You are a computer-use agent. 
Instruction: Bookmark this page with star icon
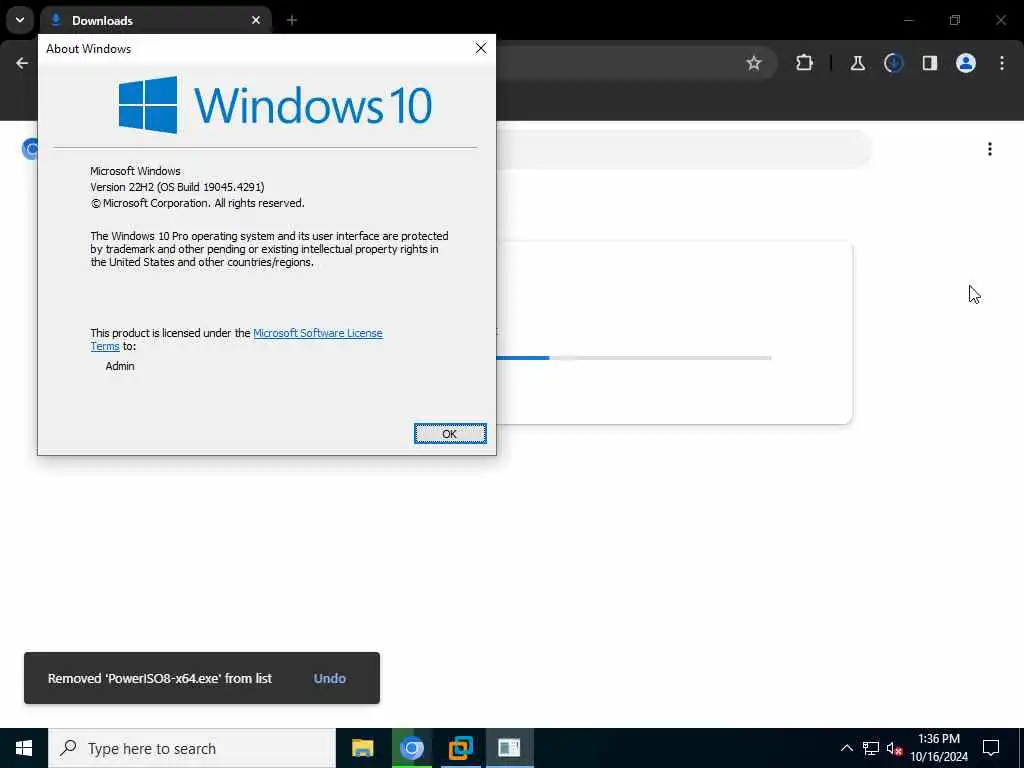(x=754, y=63)
